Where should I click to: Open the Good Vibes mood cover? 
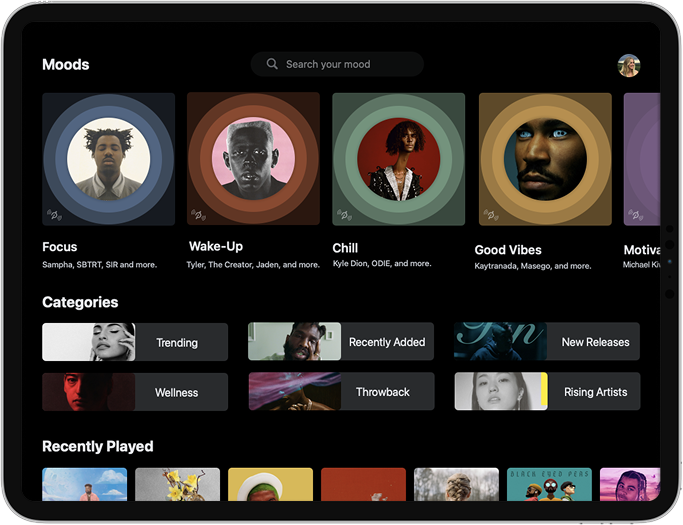(x=545, y=159)
